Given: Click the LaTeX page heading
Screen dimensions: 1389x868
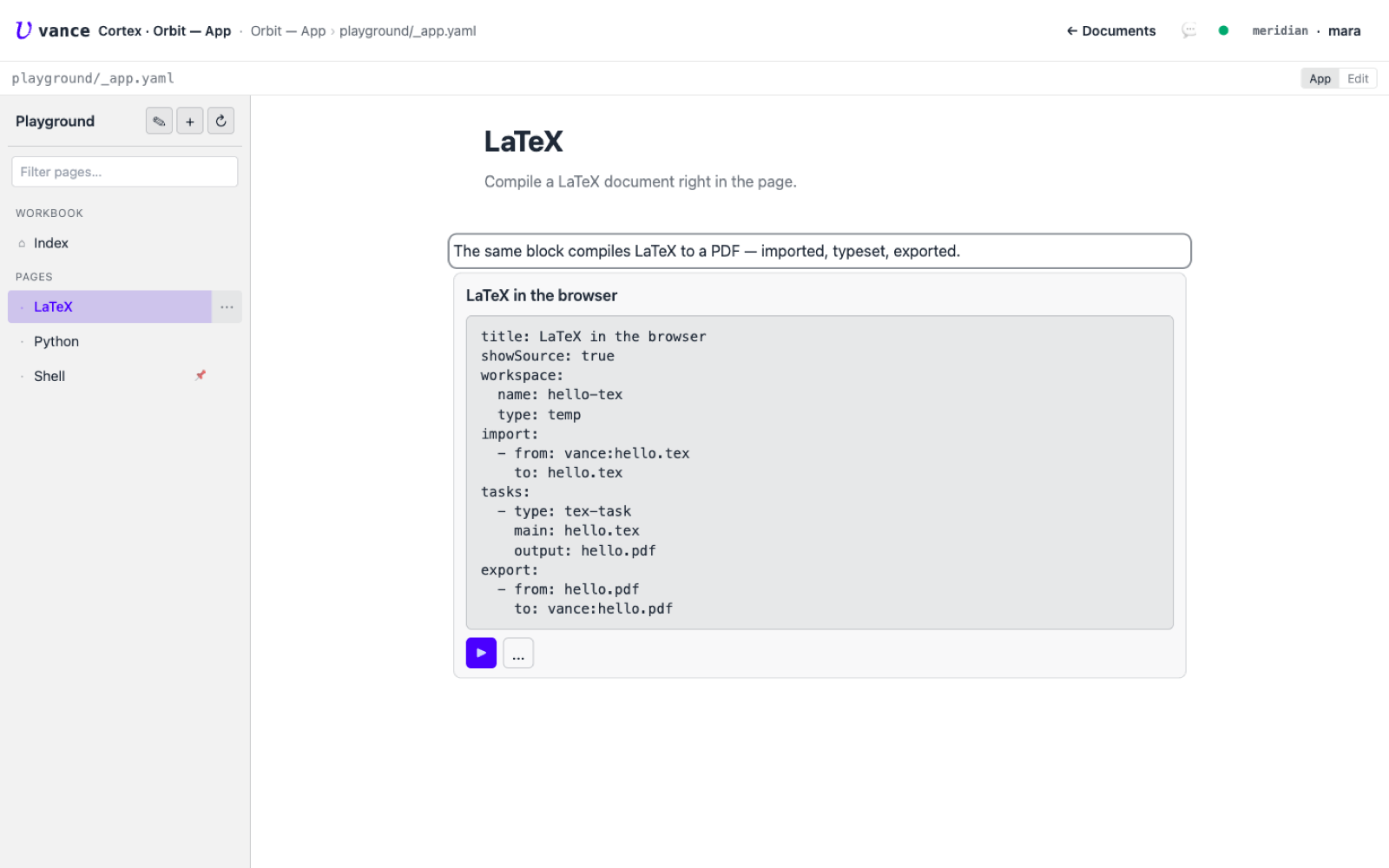Looking at the screenshot, I should [x=523, y=141].
